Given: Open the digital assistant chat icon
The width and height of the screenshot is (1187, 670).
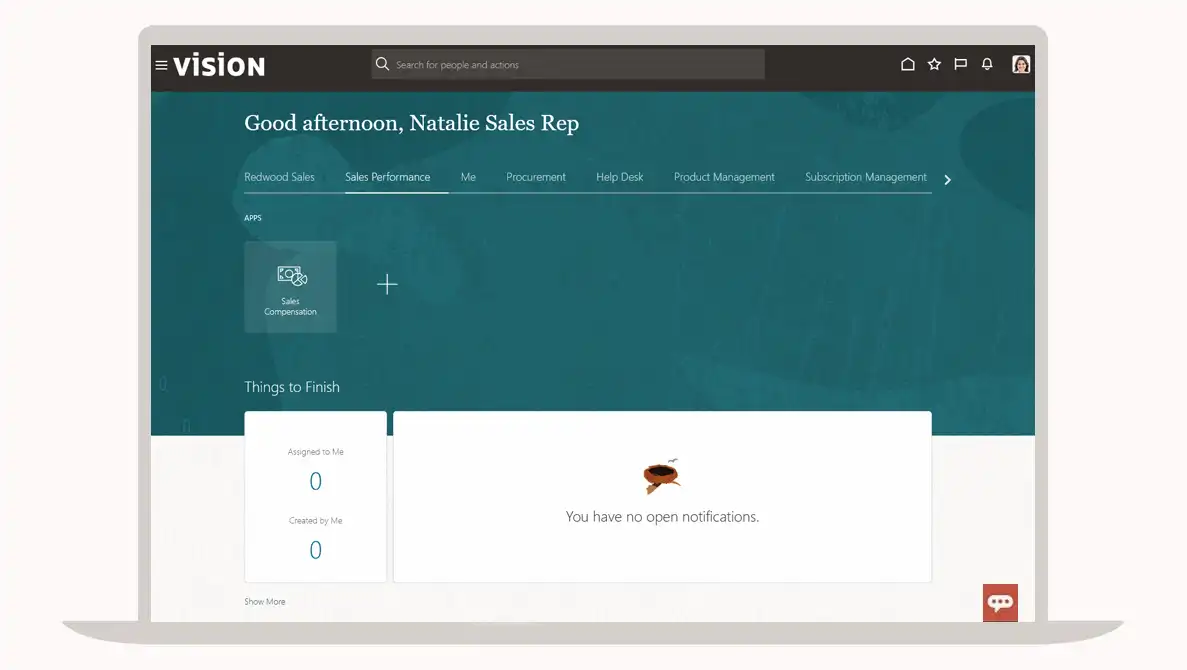Looking at the screenshot, I should [999, 602].
